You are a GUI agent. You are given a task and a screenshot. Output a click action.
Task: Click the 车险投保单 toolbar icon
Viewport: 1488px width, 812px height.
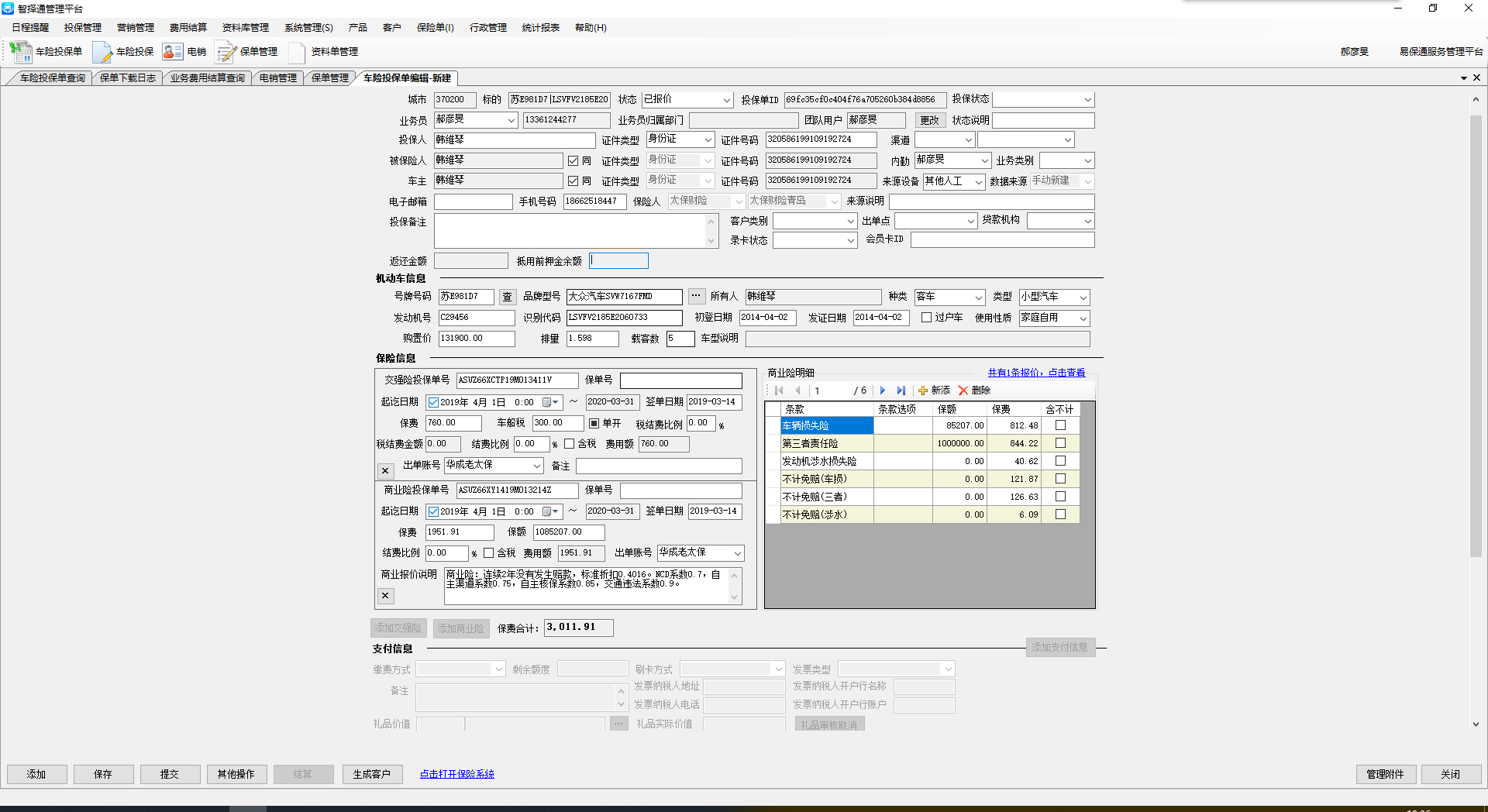21,52
